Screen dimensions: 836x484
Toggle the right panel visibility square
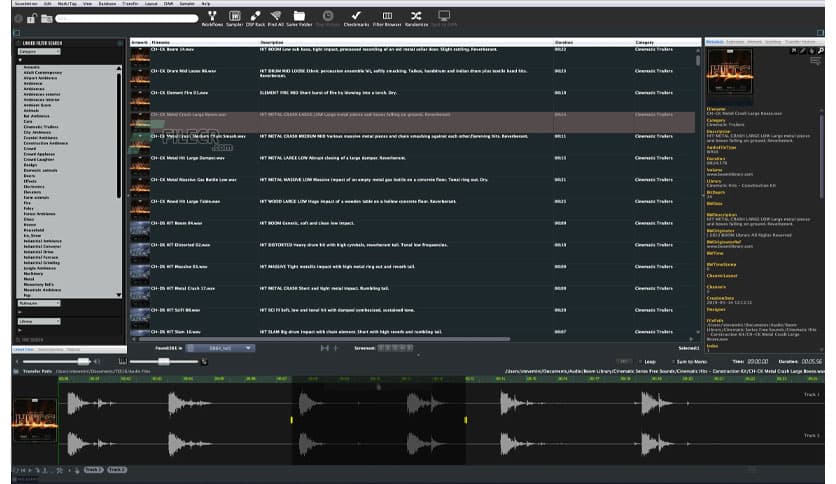(x=820, y=33)
